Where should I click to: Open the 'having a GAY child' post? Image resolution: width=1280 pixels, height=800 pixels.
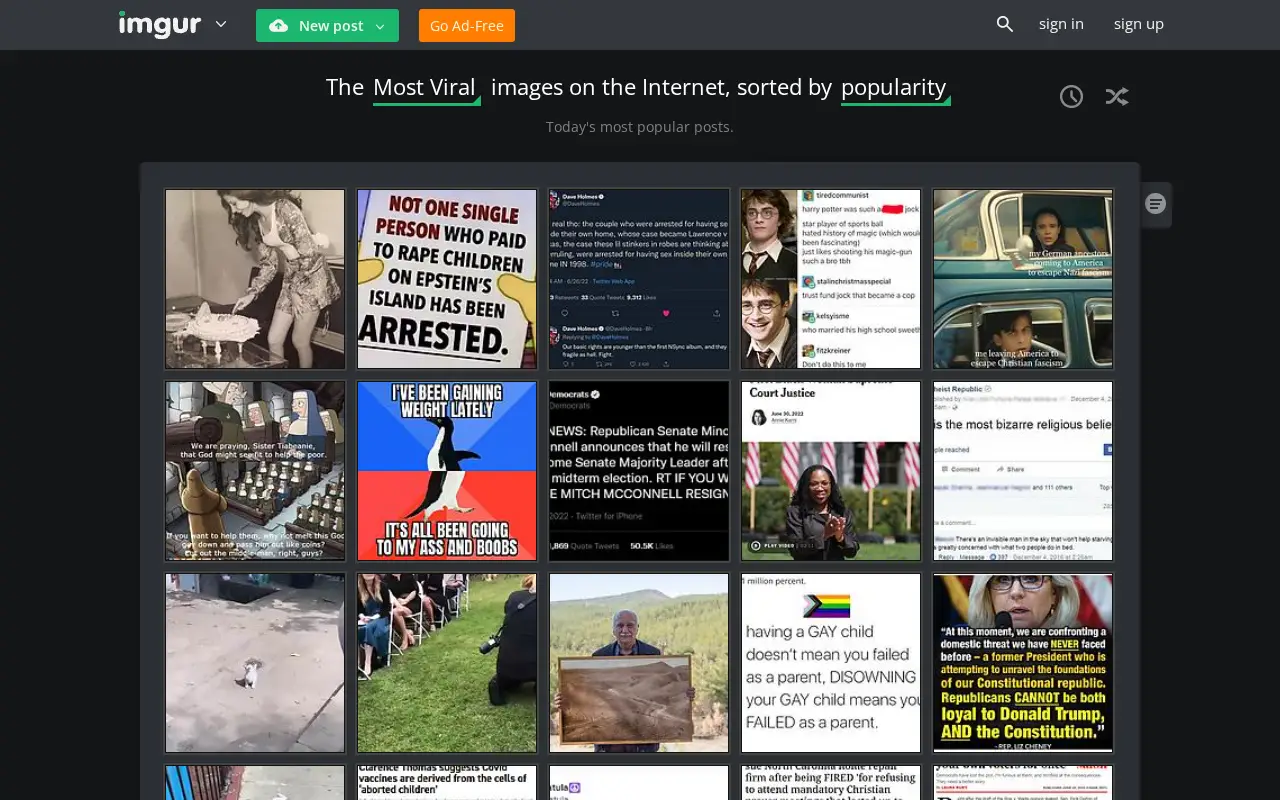click(831, 663)
